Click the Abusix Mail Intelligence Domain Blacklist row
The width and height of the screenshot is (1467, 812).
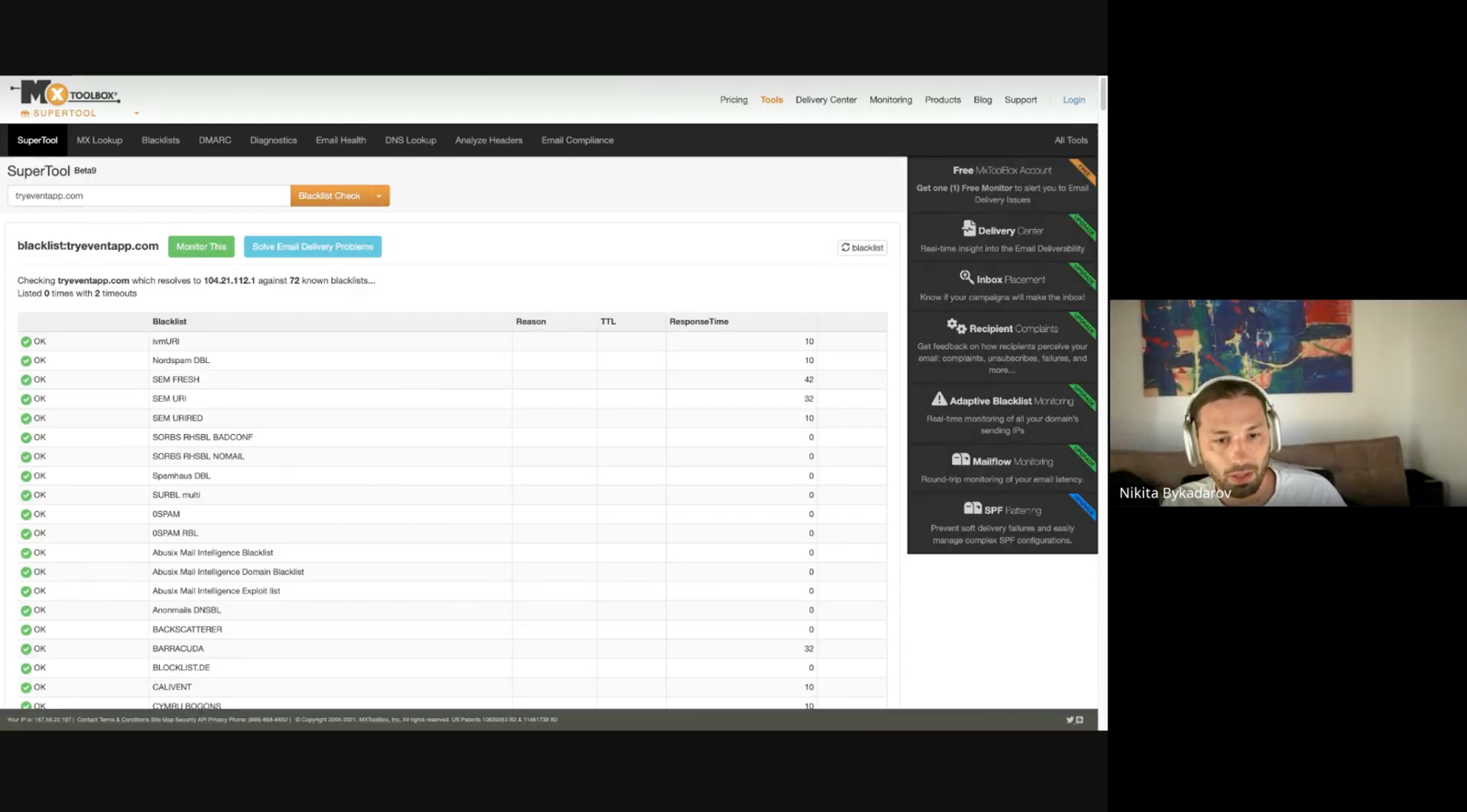coord(452,571)
